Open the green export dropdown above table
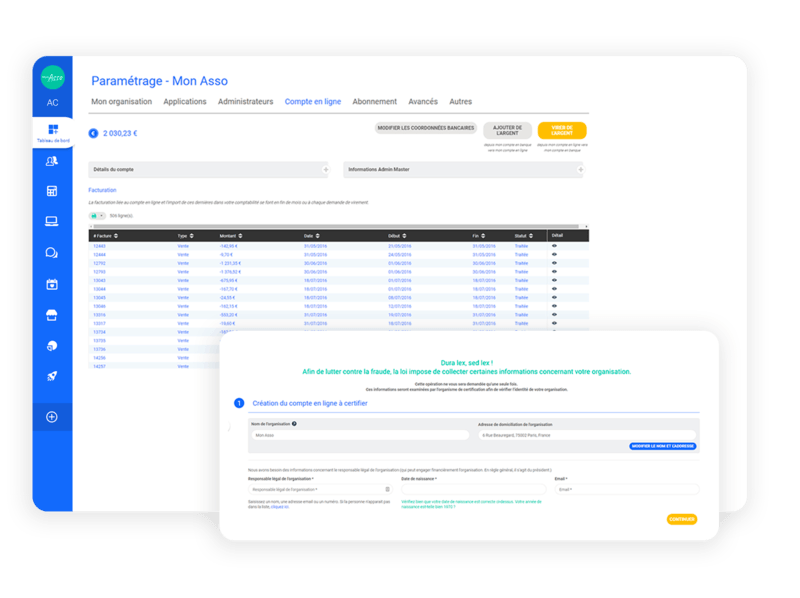Screen dimensions: 800x598 (97, 215)
